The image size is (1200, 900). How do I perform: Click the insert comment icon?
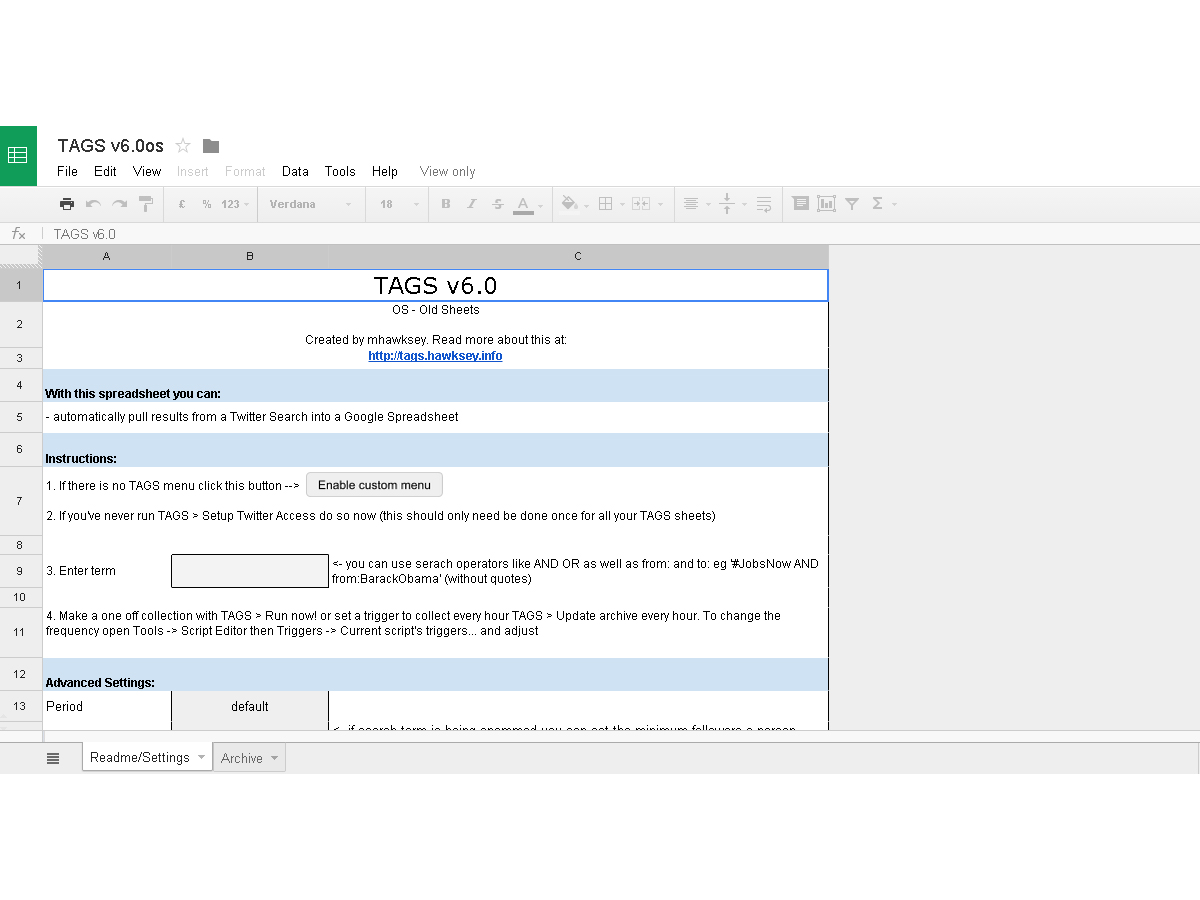pyautogui.click(x=800, y=204)
